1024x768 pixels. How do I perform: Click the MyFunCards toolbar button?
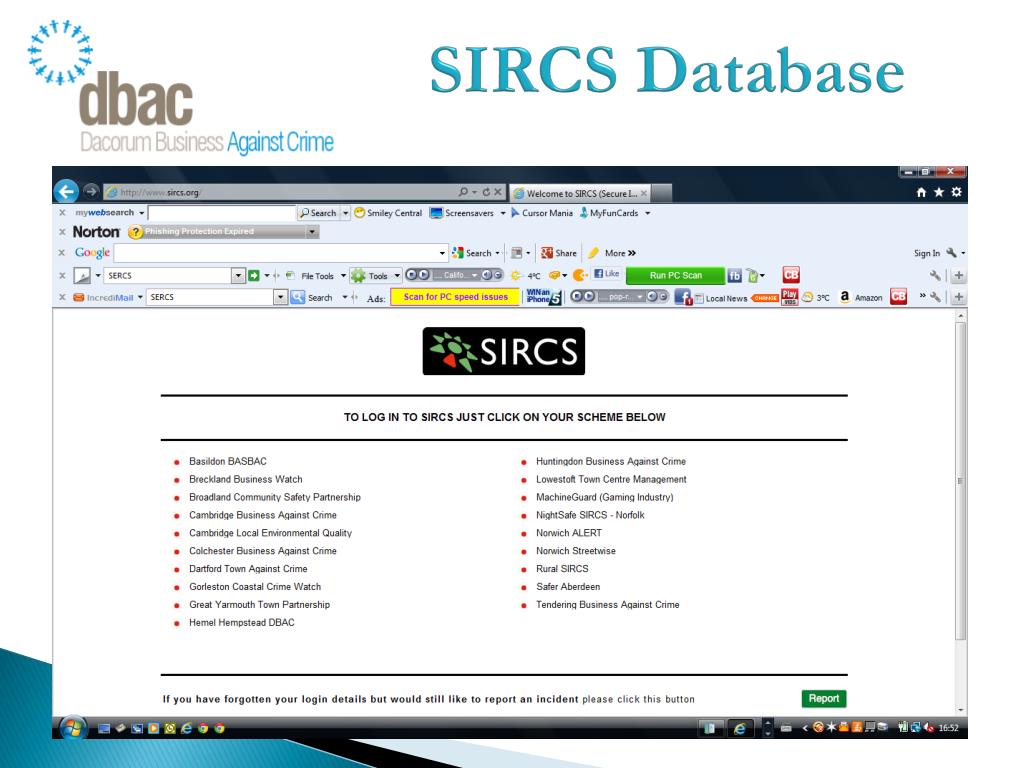pos(609,213)
